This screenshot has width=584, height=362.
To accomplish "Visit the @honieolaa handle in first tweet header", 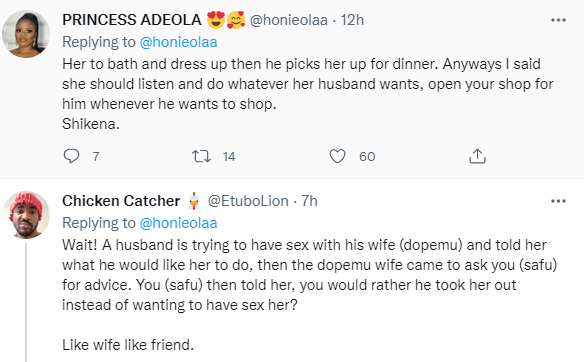I will pos(289,20).
